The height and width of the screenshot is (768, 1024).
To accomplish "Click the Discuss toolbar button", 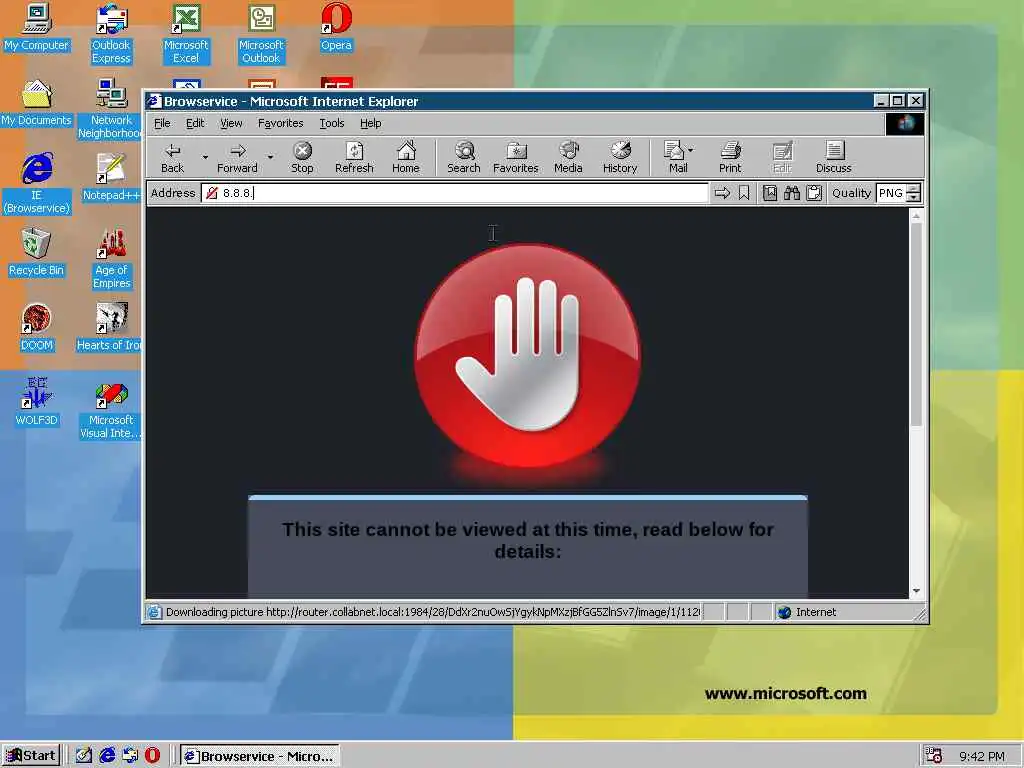I will click(833, 157).
